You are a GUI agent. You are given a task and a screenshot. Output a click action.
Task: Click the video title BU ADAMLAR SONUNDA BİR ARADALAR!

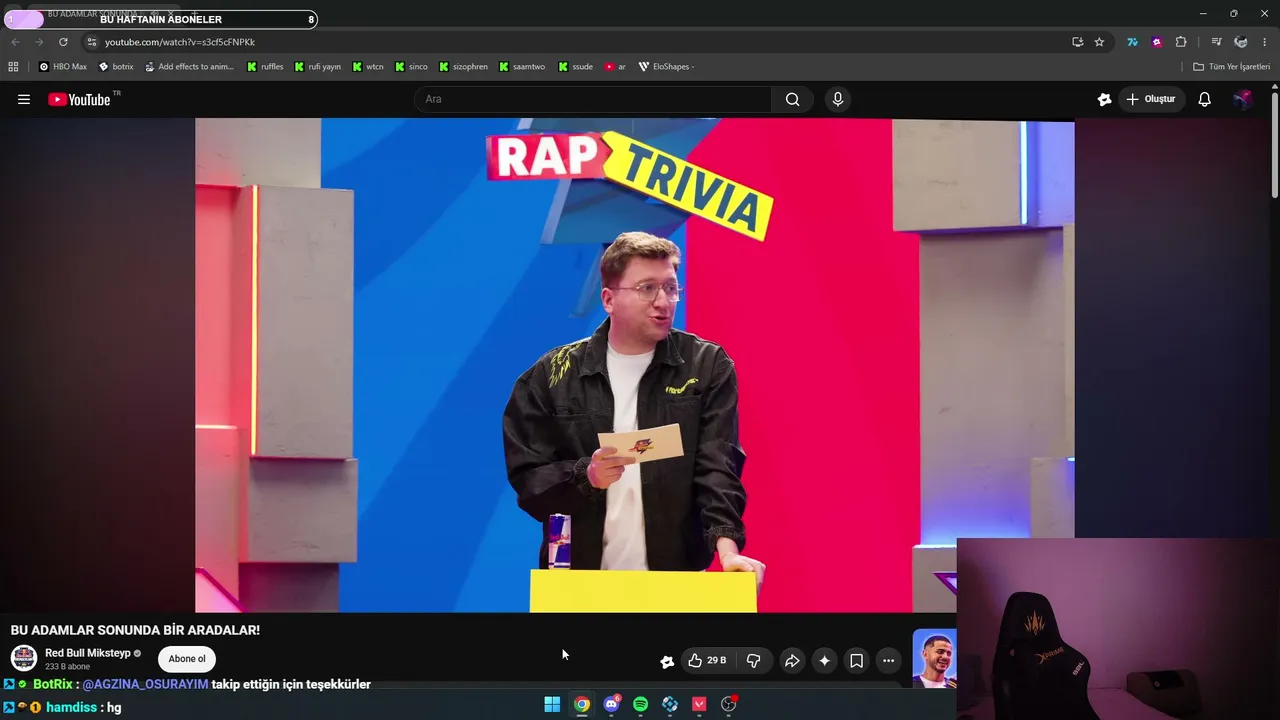click(135, 630)
